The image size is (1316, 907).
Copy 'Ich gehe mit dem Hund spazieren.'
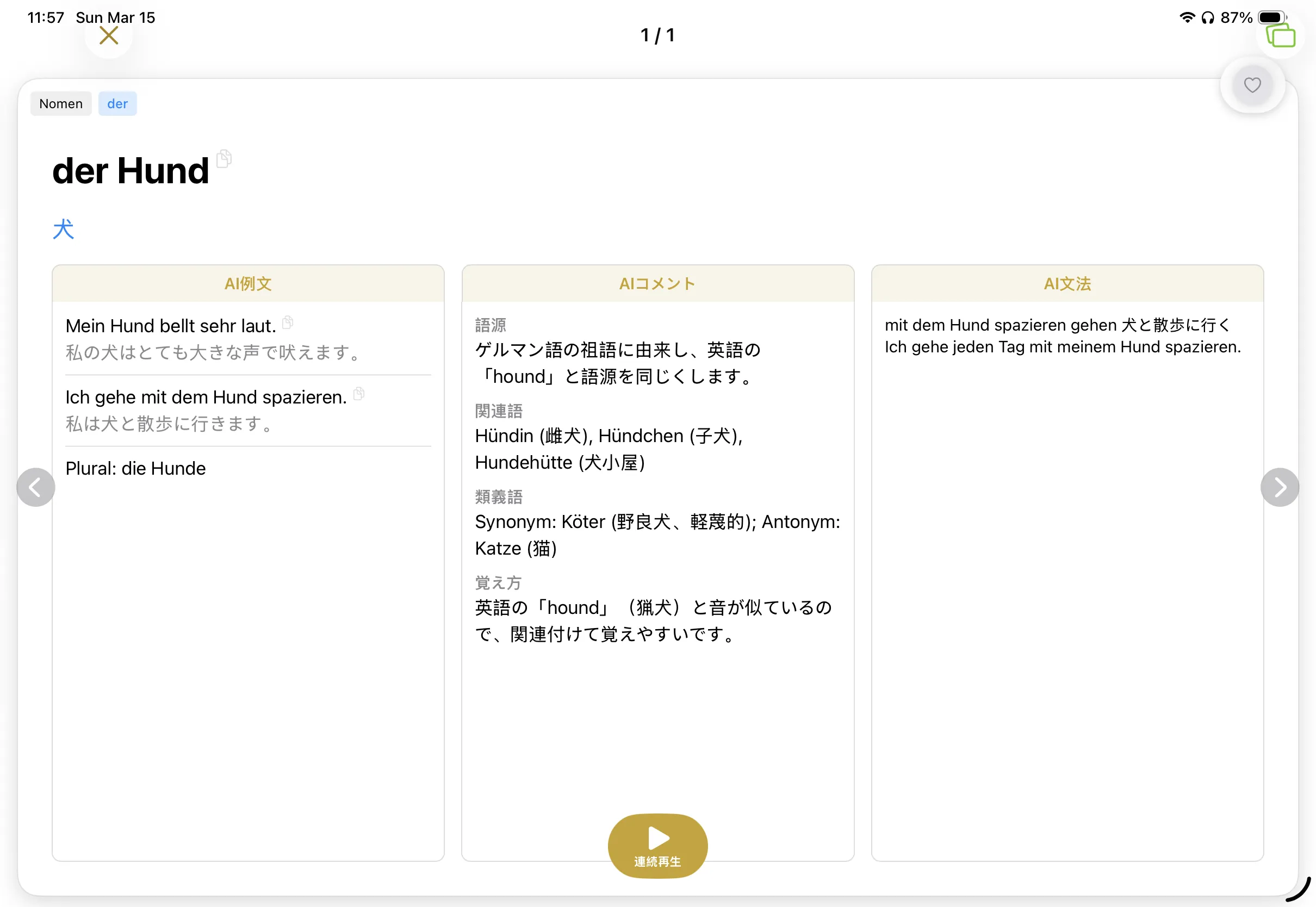point(358,394)
